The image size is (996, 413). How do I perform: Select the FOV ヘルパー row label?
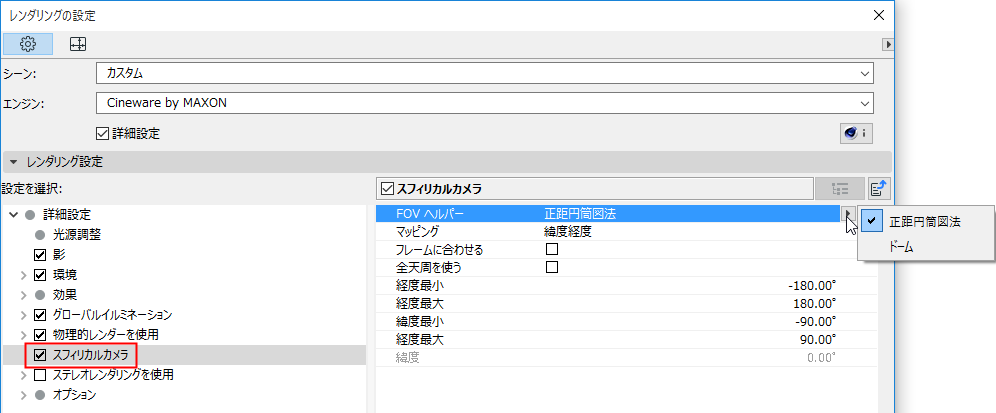click(x=430, y=214)
